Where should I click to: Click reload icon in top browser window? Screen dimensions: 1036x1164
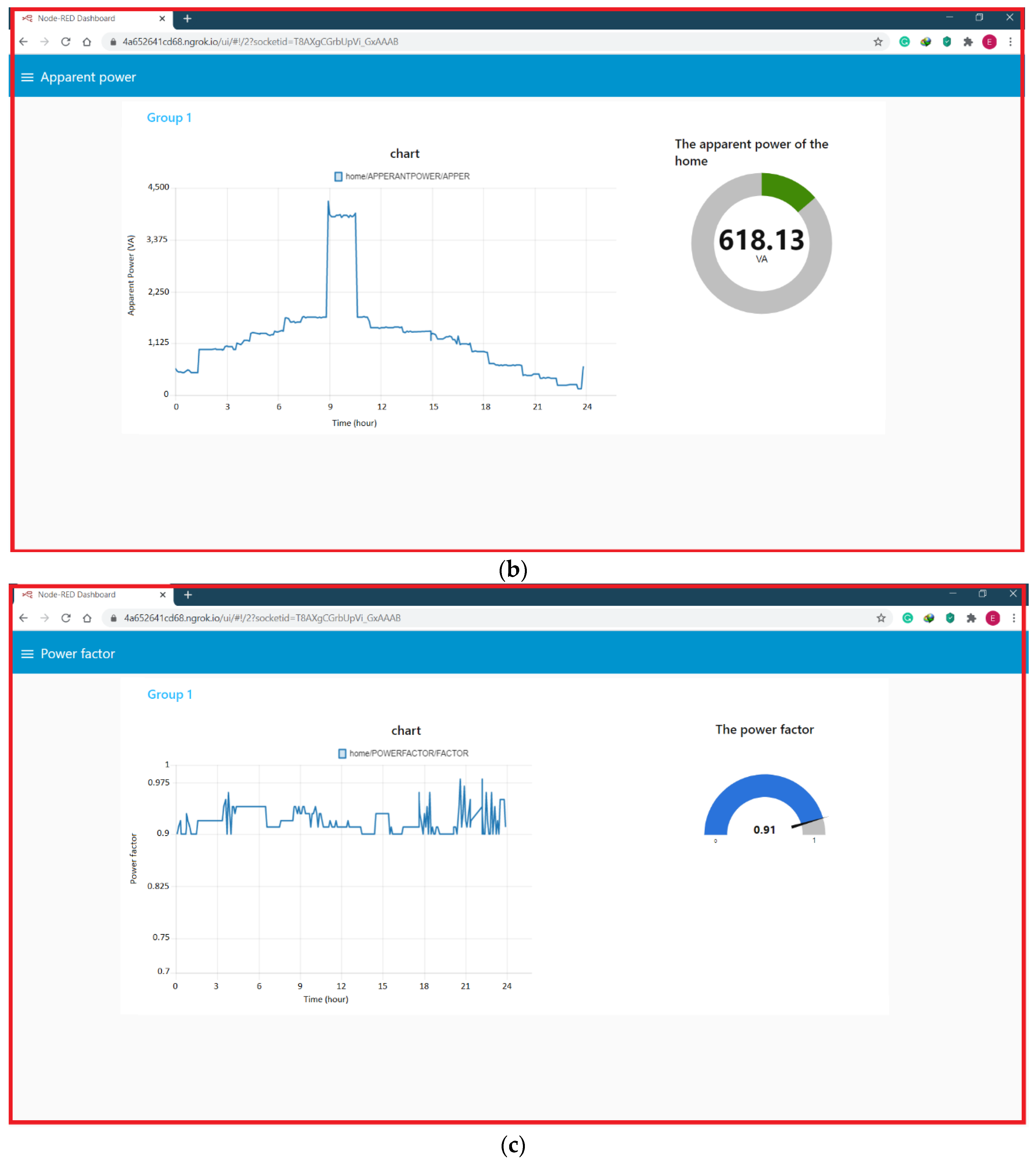click(x=66, y=42)
